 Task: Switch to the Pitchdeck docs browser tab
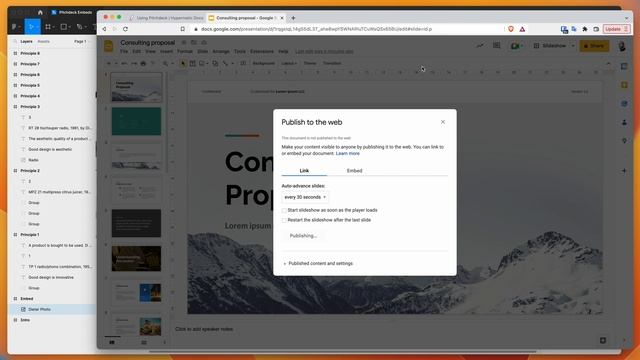[166, 18]
